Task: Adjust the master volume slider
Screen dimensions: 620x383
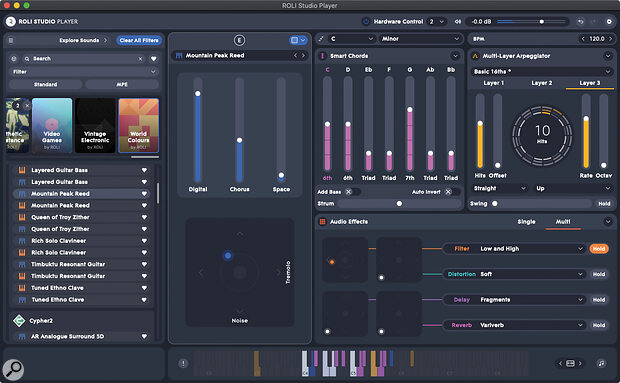Action: pos(532,21)
